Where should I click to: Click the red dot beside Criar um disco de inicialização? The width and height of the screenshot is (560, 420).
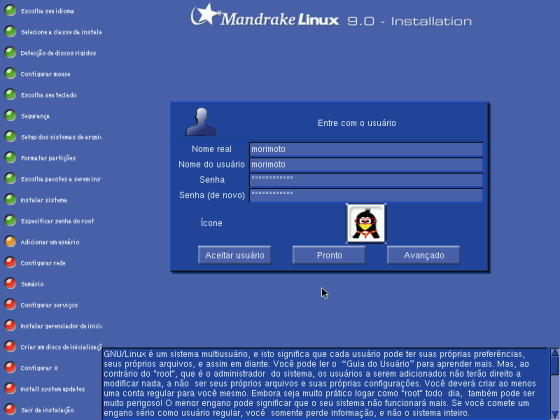point(10,347)
